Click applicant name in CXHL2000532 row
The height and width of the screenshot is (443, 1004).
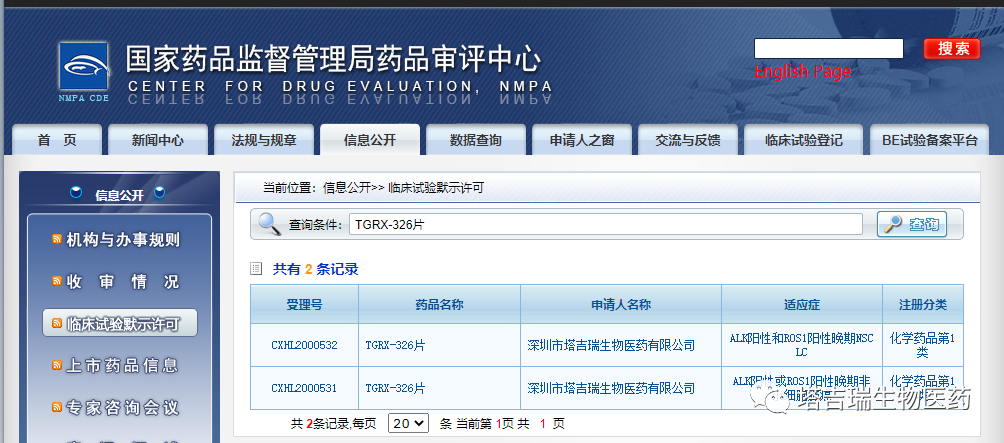pos(611,346)
